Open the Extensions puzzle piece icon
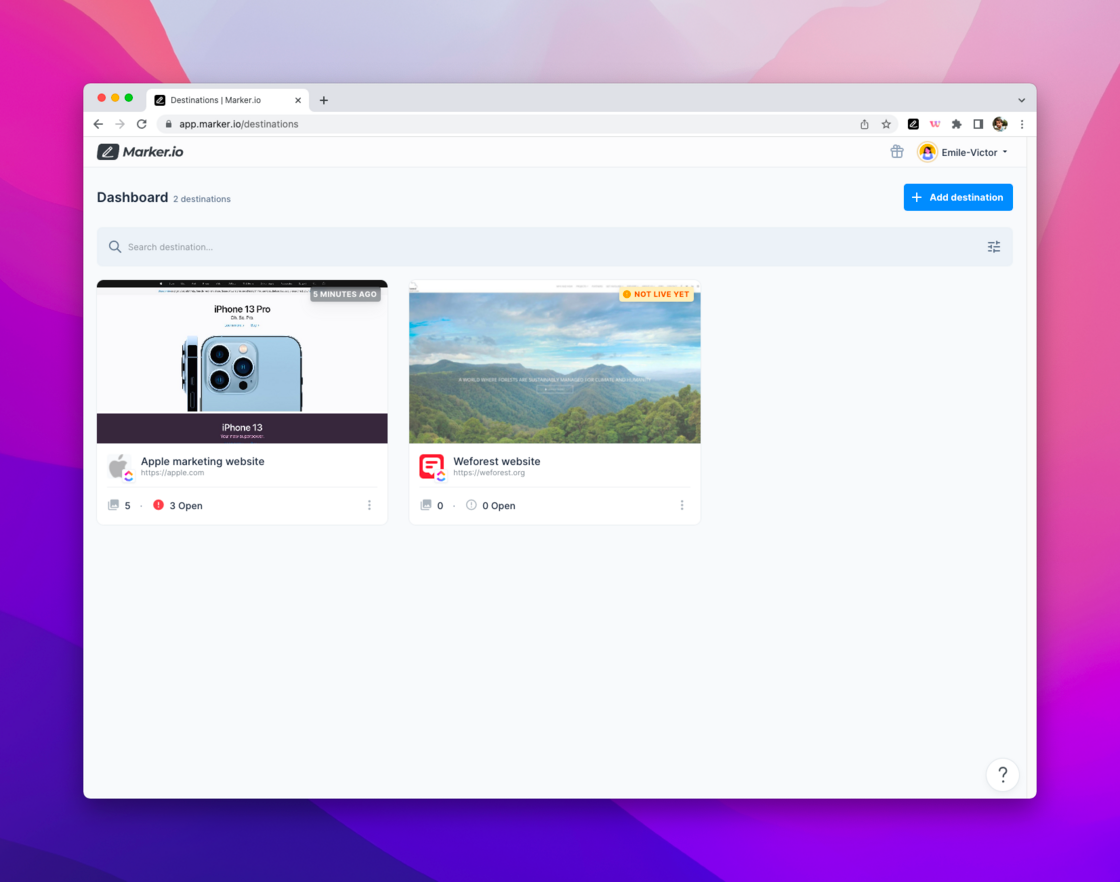The width and height of the screenshot is (1120, 882). [x=956, y=124]
